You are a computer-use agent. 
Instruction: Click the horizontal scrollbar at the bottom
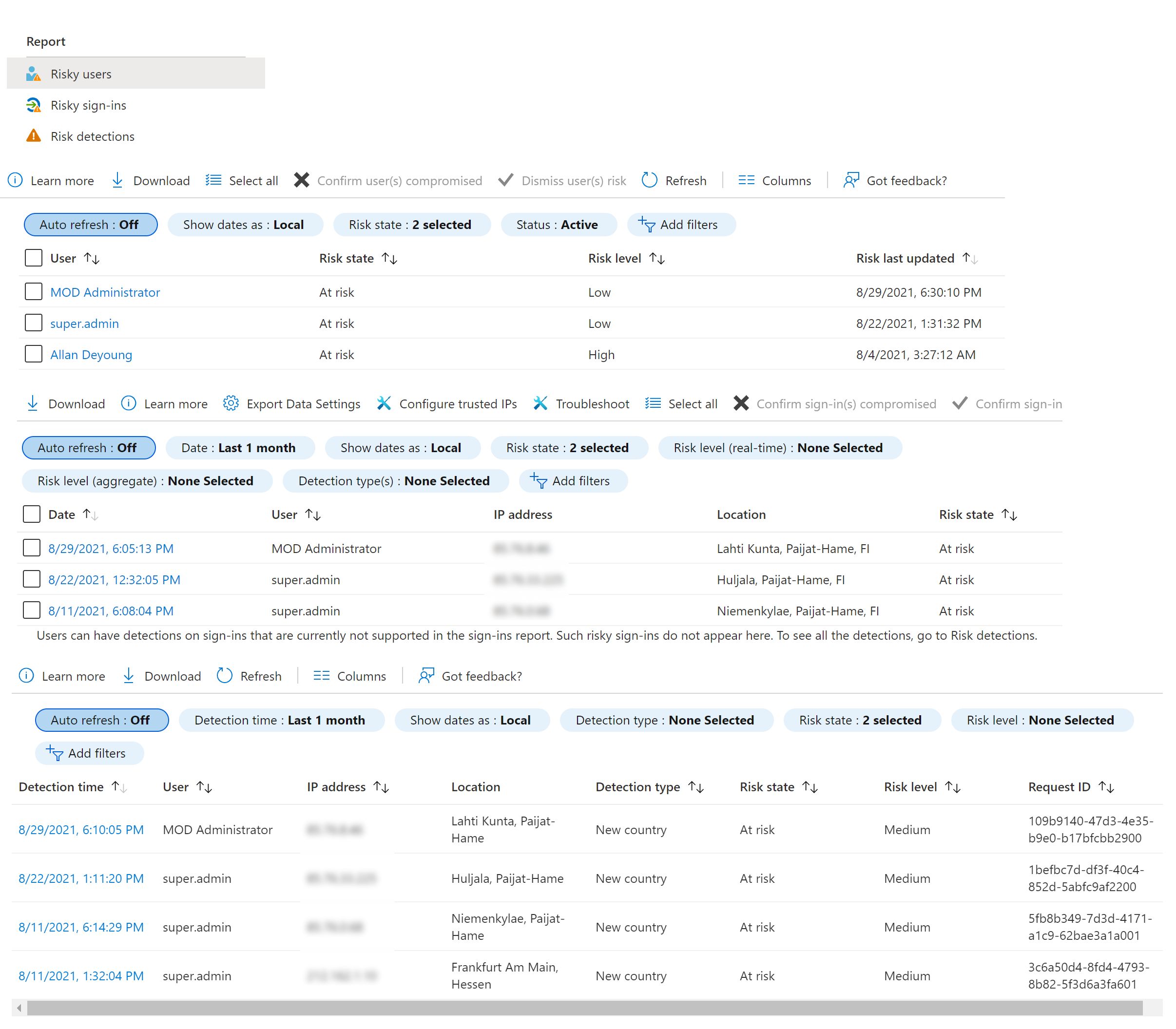pyautogui.click(x=584, y=1008)
